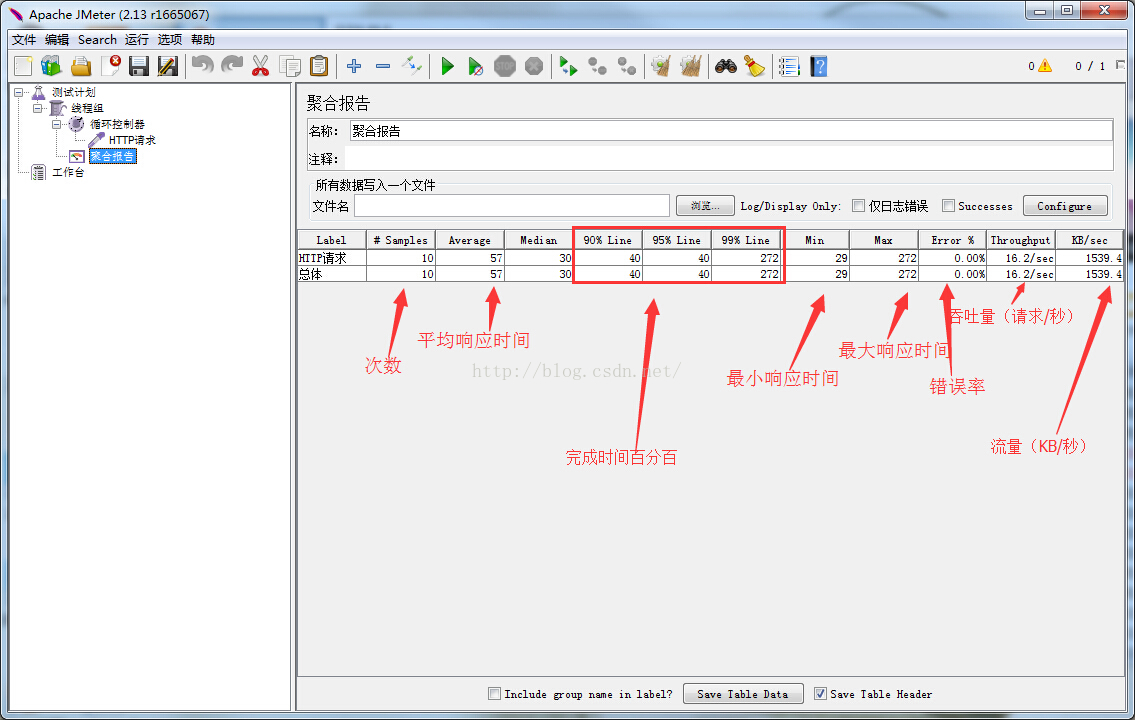
Task: Select 工作台 in the tree
Action: [68, 171]
